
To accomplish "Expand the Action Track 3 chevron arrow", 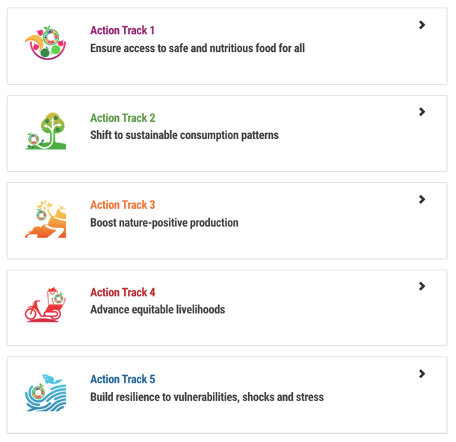I will pos(422,199).
